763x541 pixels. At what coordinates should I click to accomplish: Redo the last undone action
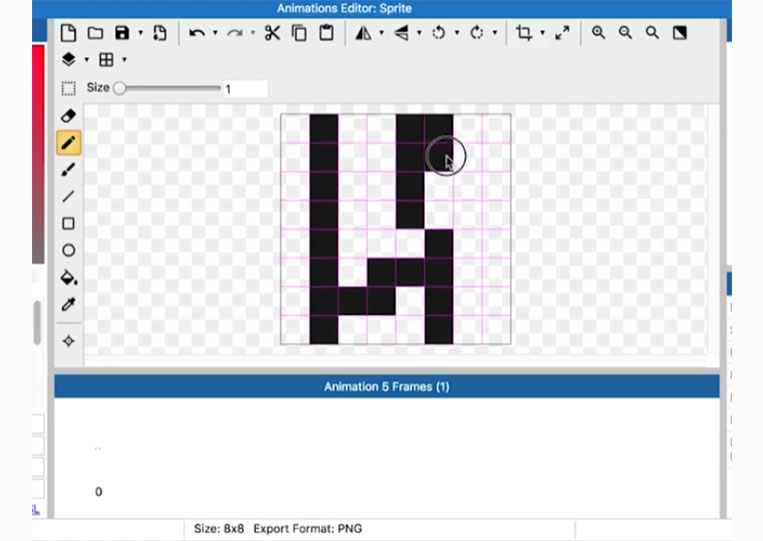235,33
